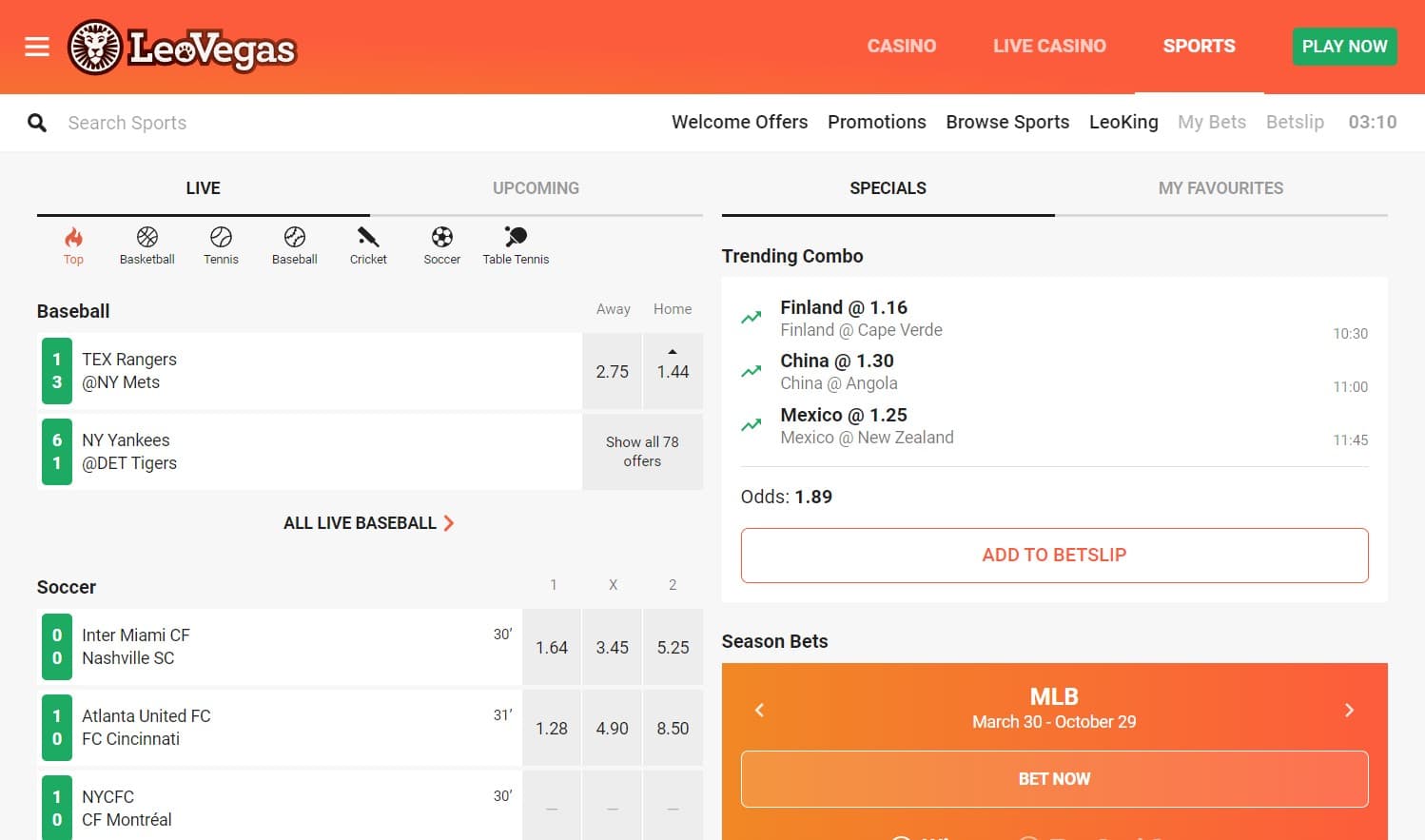Open the CASINO section
The image size is (1425, 840).
pos(902,46)
